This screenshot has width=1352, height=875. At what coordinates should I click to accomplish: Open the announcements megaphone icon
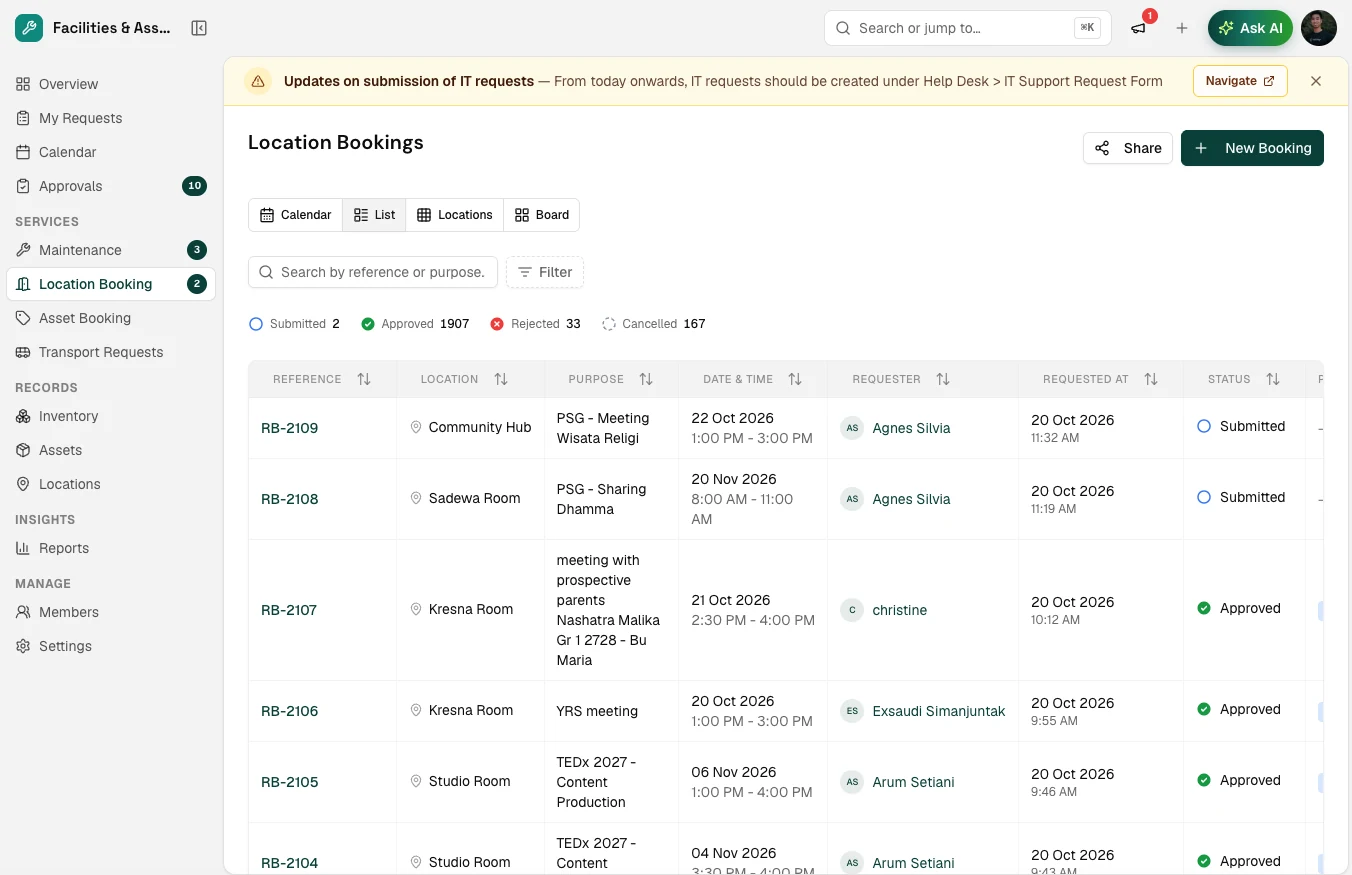(1138, 28)
